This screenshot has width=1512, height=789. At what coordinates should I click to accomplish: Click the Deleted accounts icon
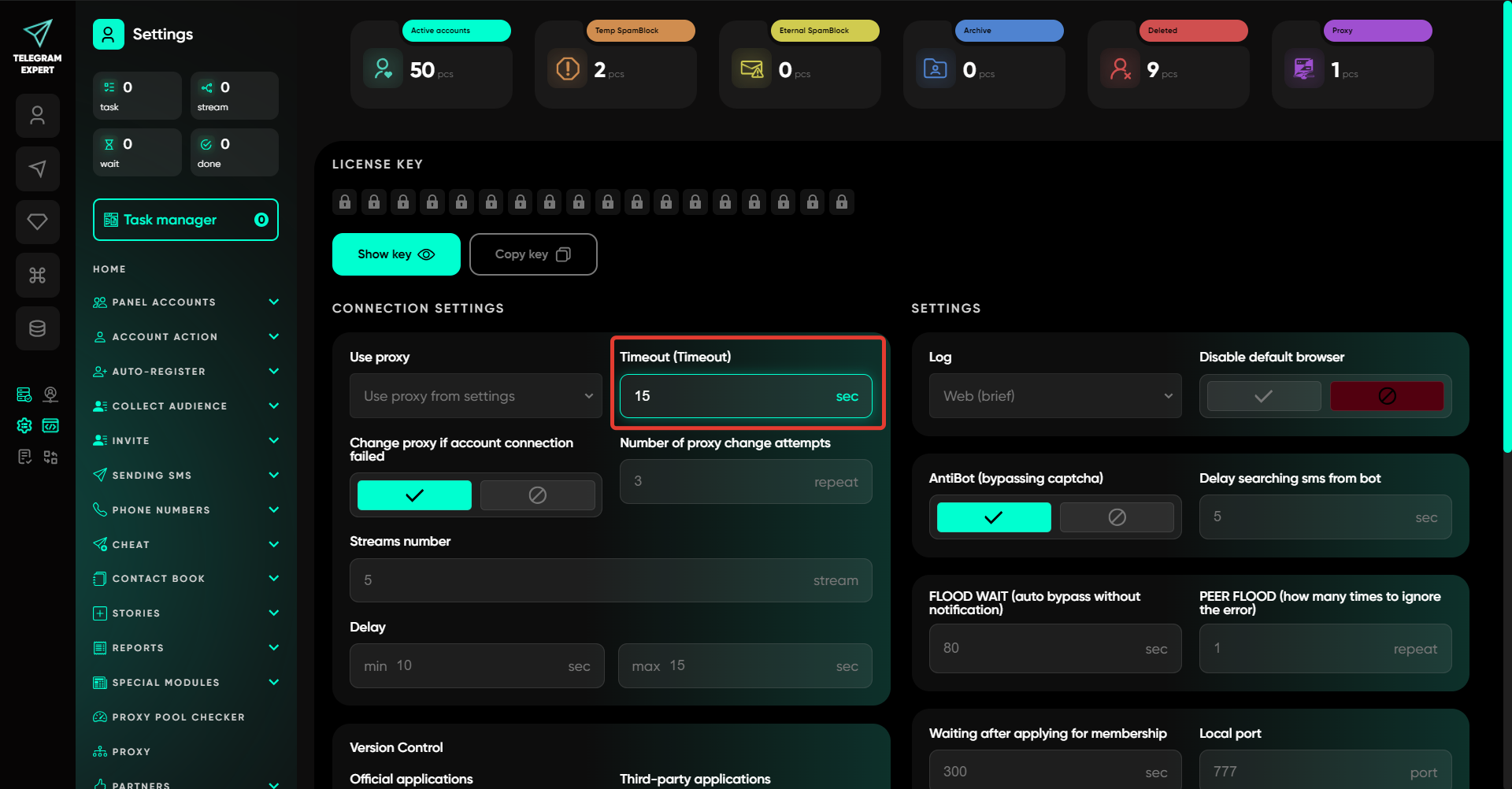[1120, 69]
